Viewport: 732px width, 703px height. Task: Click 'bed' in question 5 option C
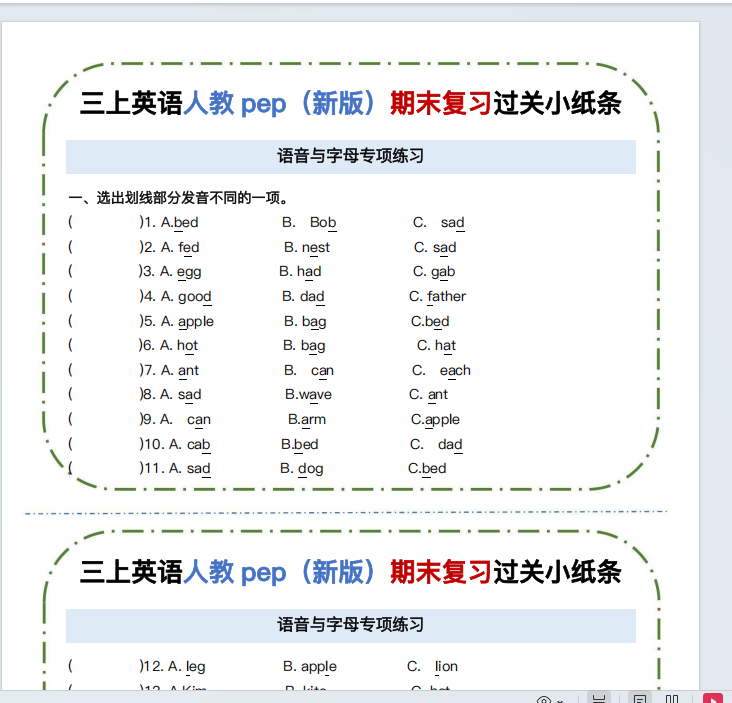(436, 322)
